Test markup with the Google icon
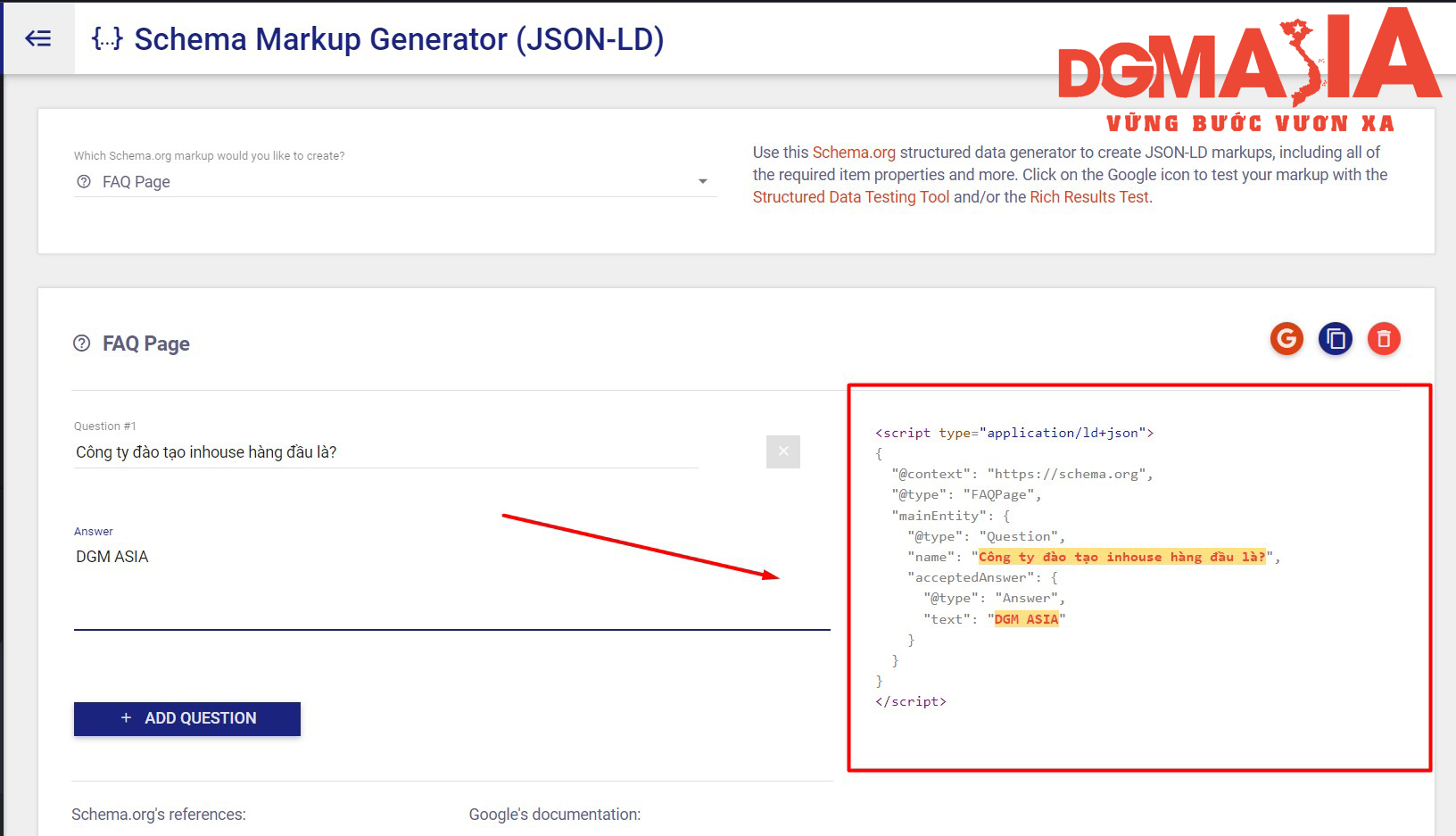The image size is (1456, 836). pyautogui.click(x=1286, y=338)
